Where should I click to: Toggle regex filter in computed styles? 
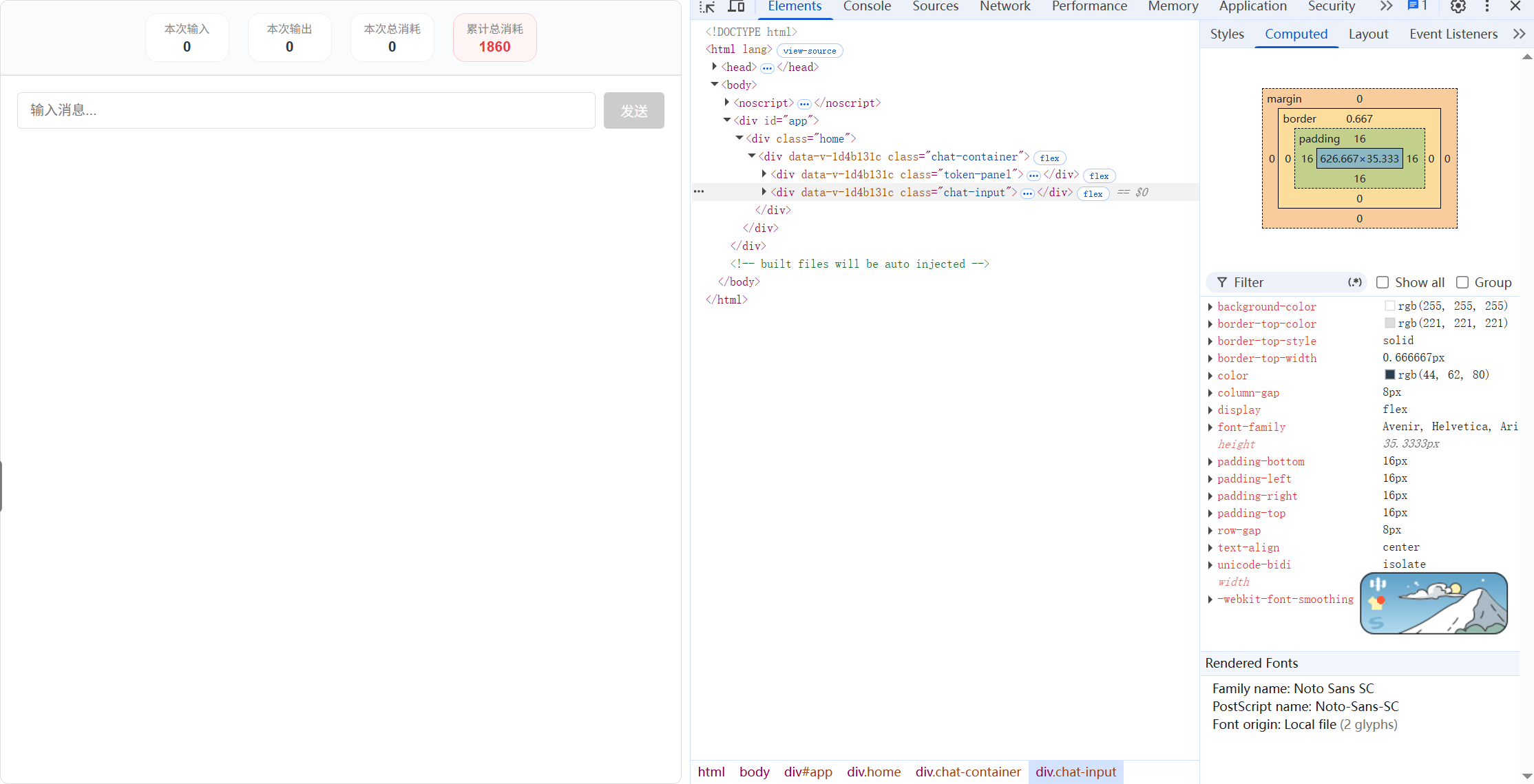(1355, 282)
